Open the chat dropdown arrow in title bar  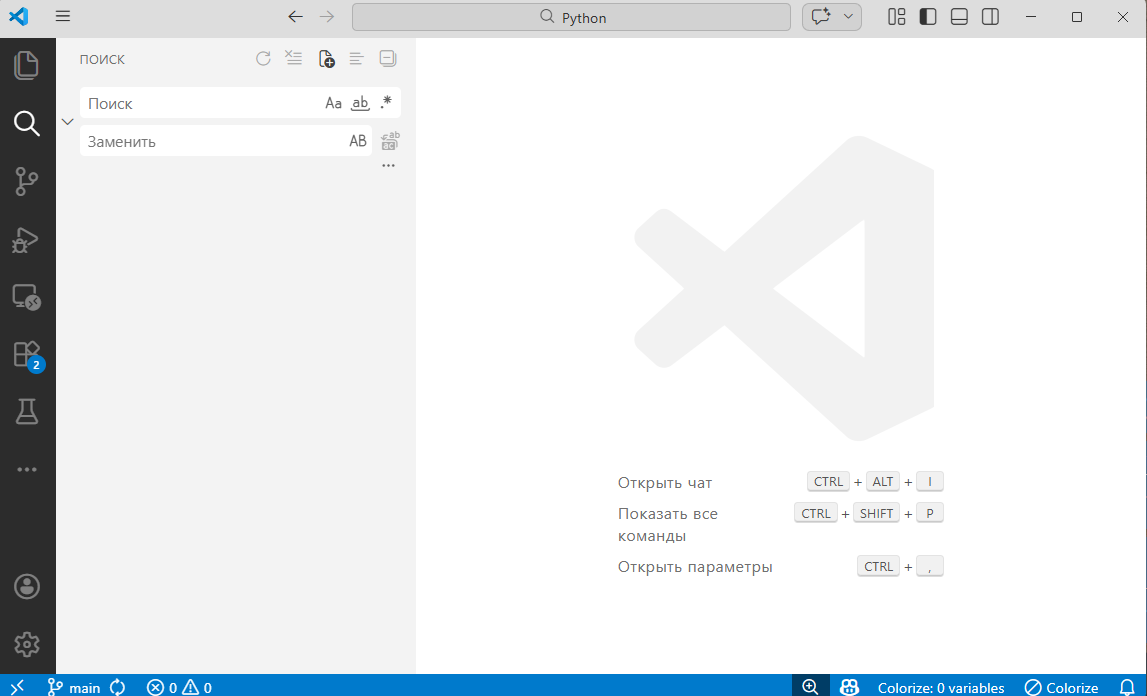pos(849,17)
